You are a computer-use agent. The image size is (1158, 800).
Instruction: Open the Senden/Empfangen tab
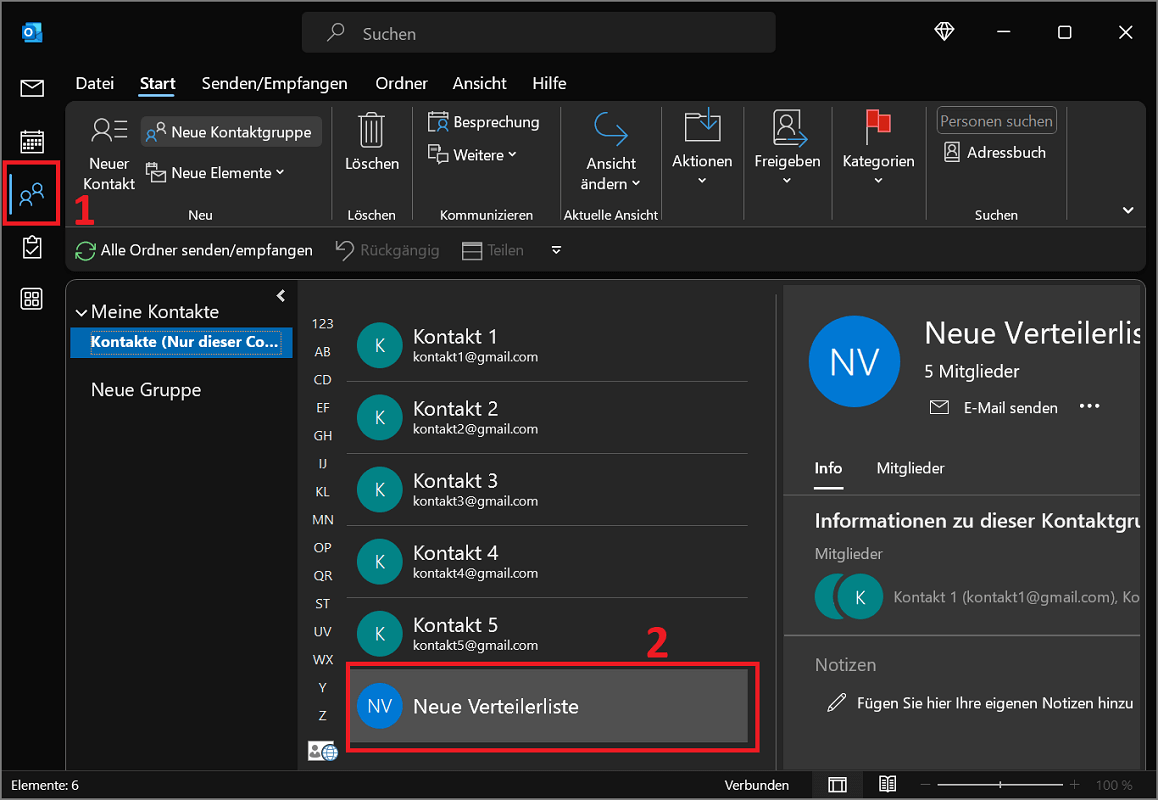[274, 83]
